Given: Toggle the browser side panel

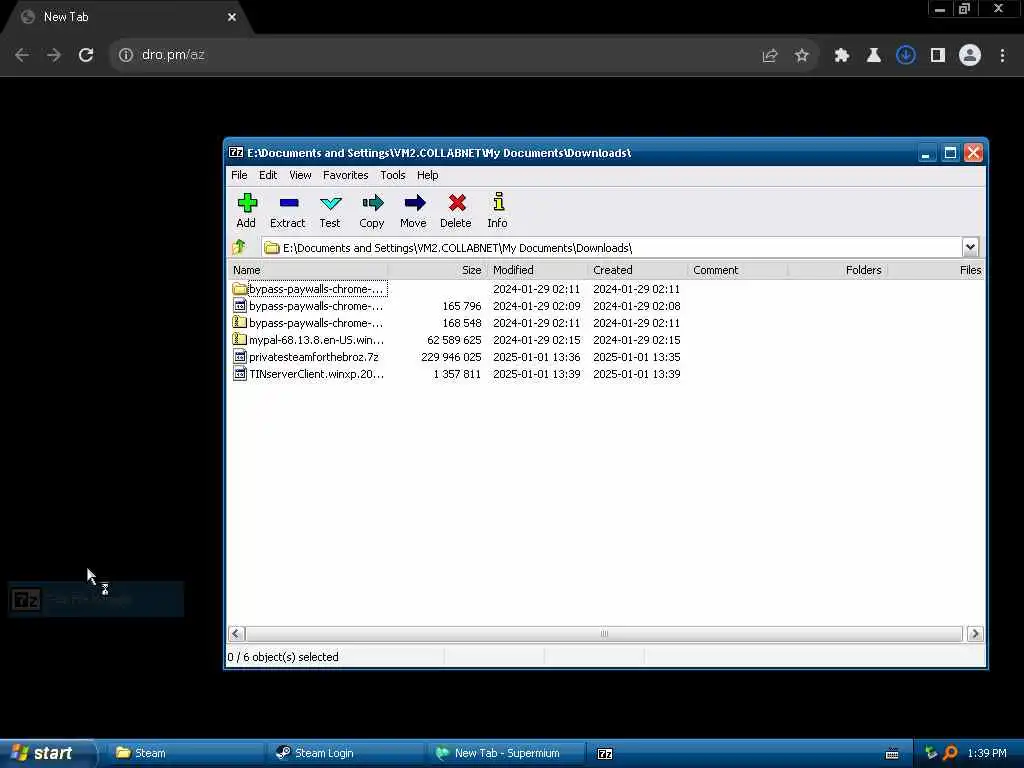Looking at the screenshot, I should (938, 55).
